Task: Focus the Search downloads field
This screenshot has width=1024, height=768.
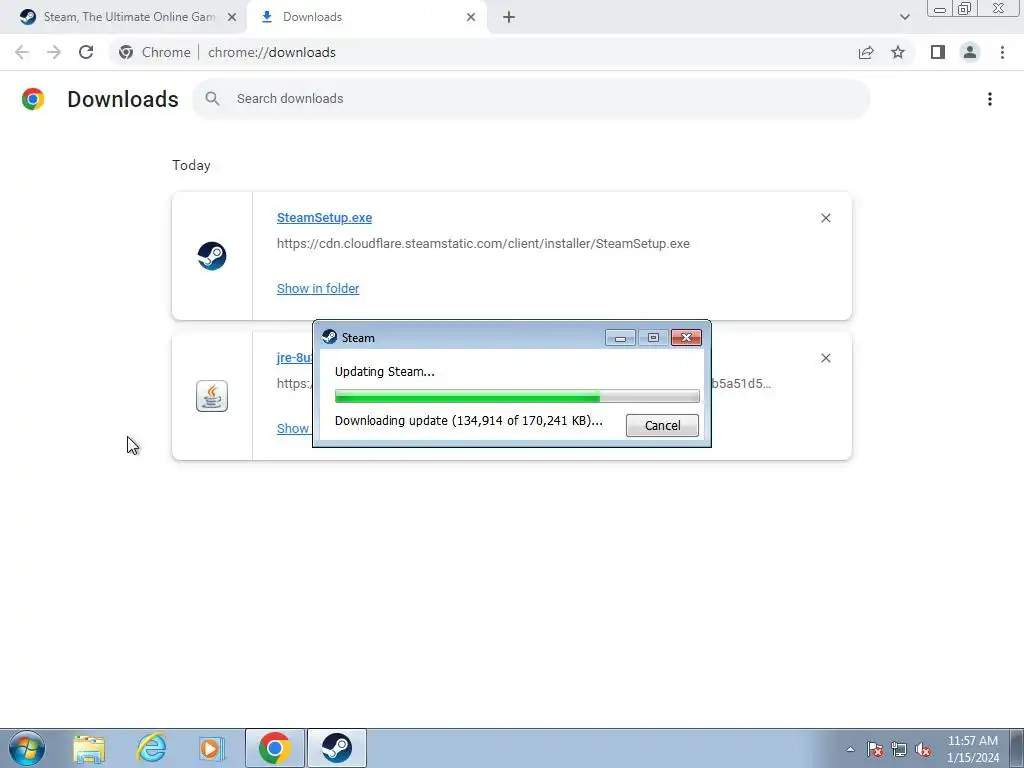Action: click(531, 99)
